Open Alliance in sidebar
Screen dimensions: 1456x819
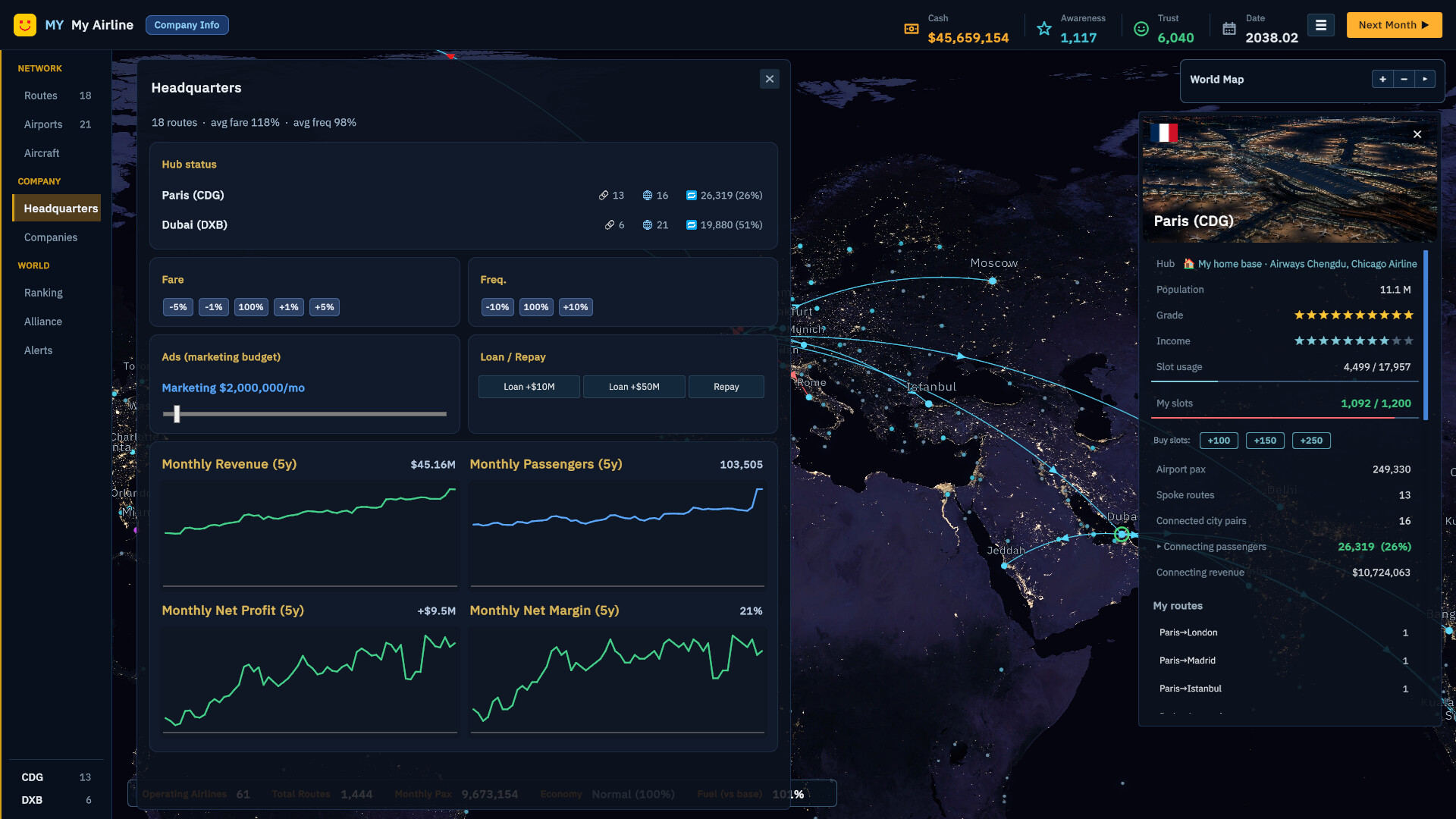[x=57, y=322]
